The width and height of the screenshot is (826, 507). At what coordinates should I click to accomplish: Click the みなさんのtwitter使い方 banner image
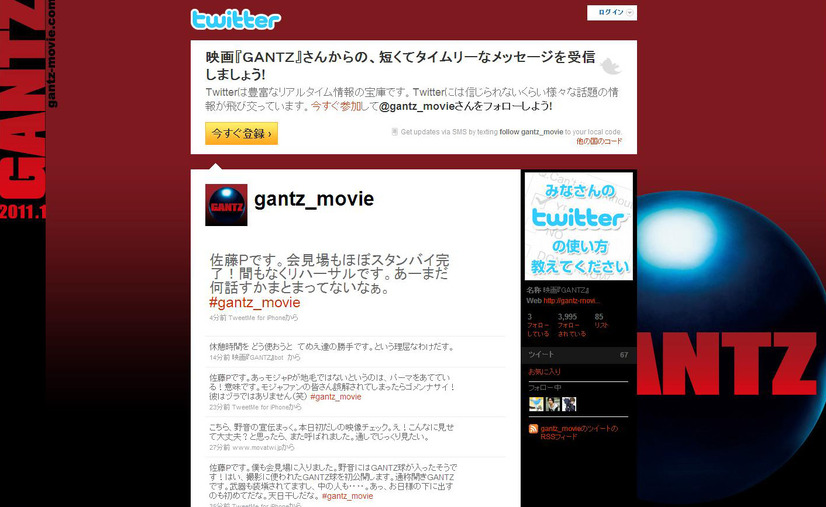coord(578,226)
